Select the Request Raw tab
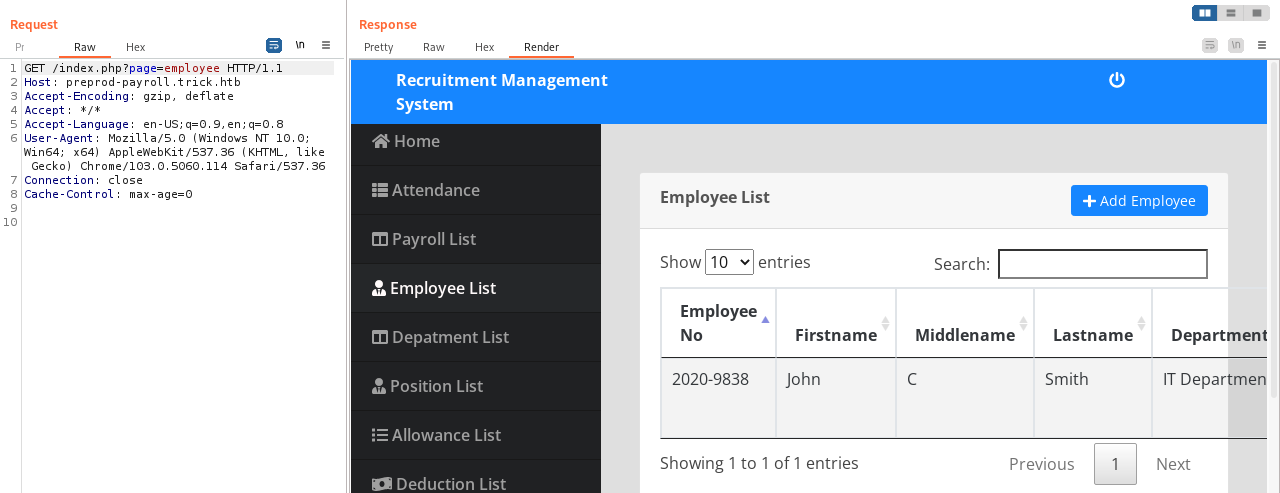This screenshot has width=1280, height=493. (85, 47)
